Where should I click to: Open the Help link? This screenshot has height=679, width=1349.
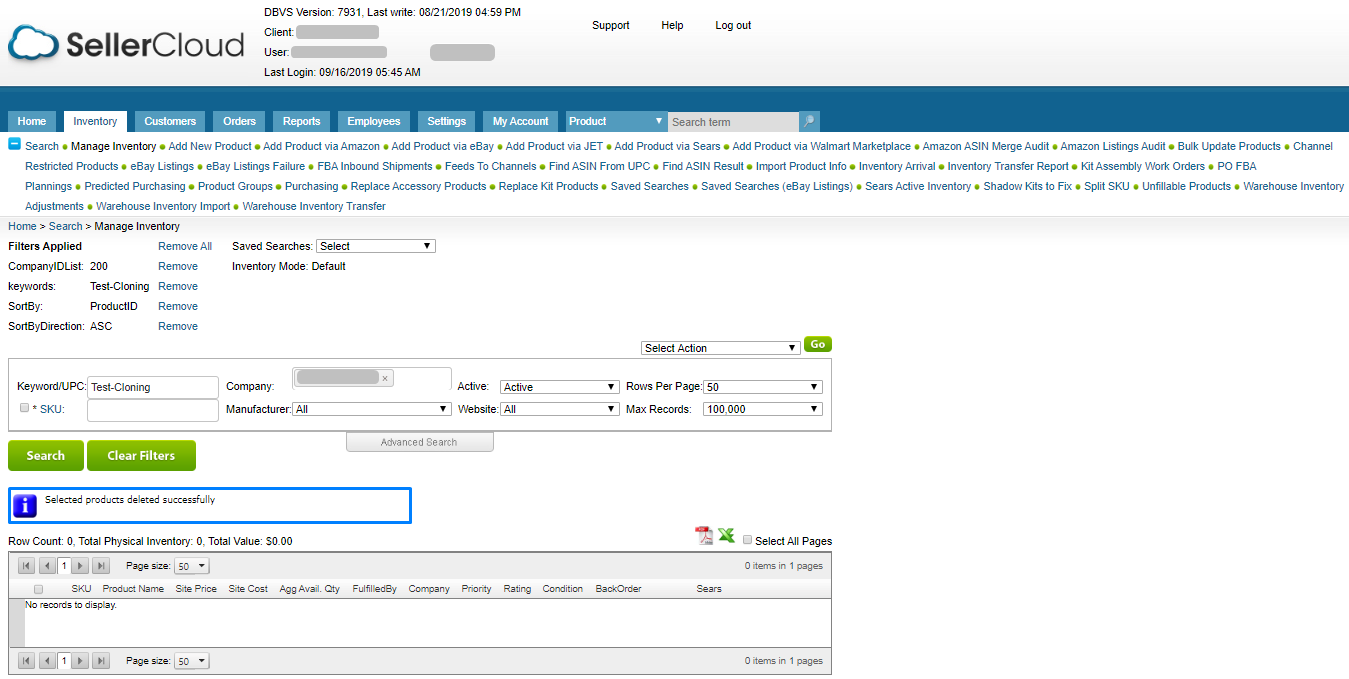click(672, 25)
